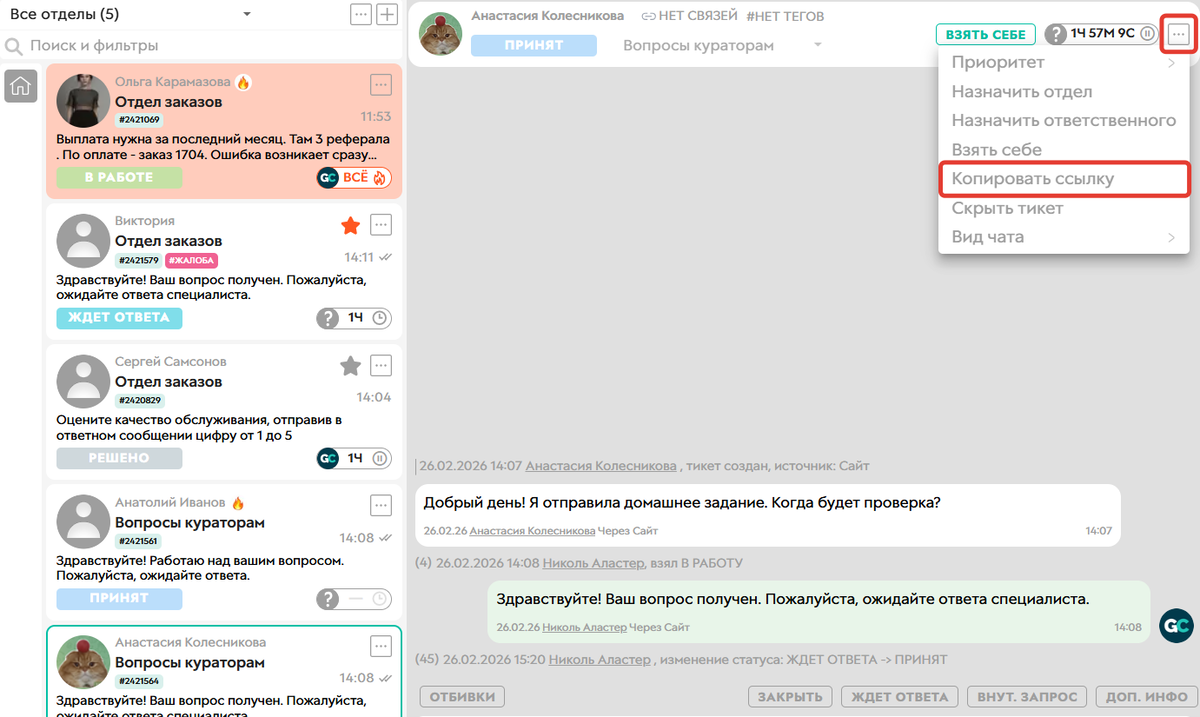This screenshot has width=1200, height=717.
Task: Open options menu on Ольга Карамазова ticket
Action: (x=380, y=84)
